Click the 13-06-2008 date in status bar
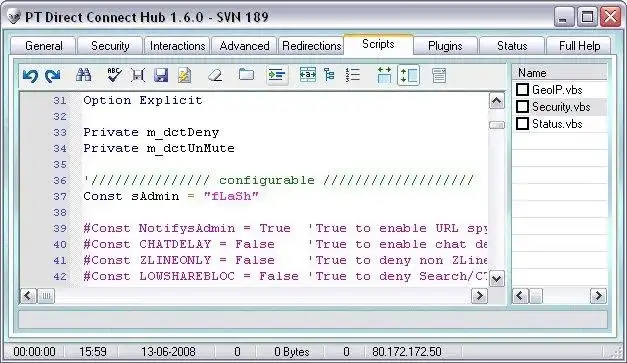 point(168,352)
